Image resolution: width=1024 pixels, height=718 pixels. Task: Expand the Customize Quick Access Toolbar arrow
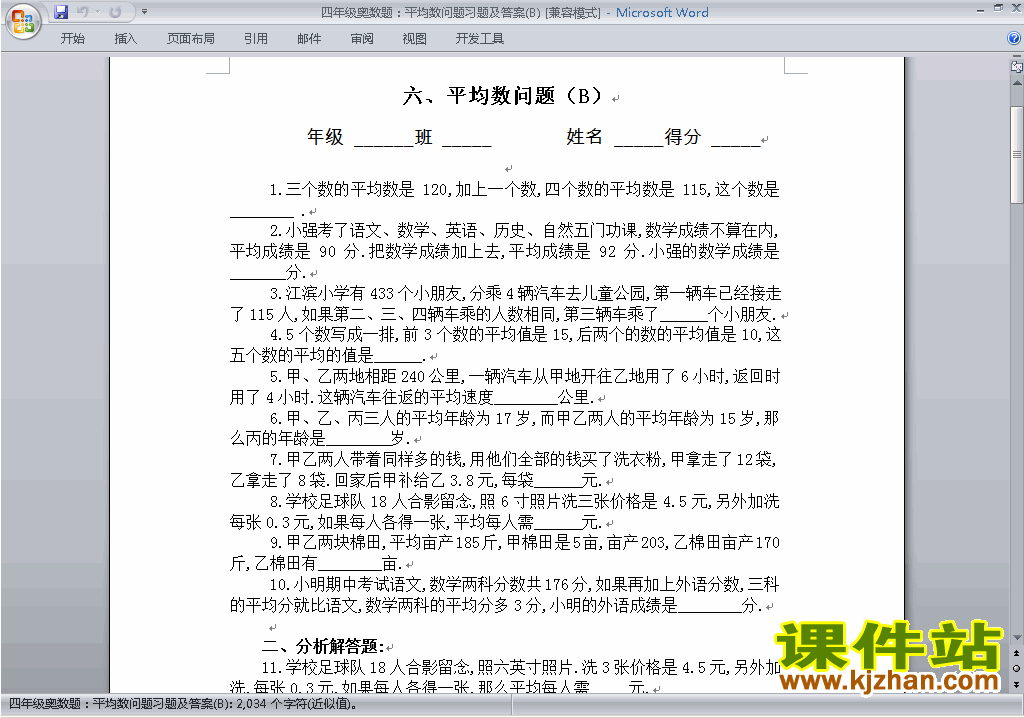pos(144,12)
